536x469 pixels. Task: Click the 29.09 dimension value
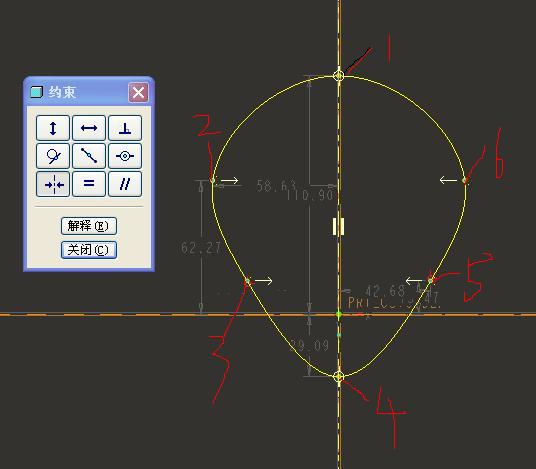[x=309, y=345]
